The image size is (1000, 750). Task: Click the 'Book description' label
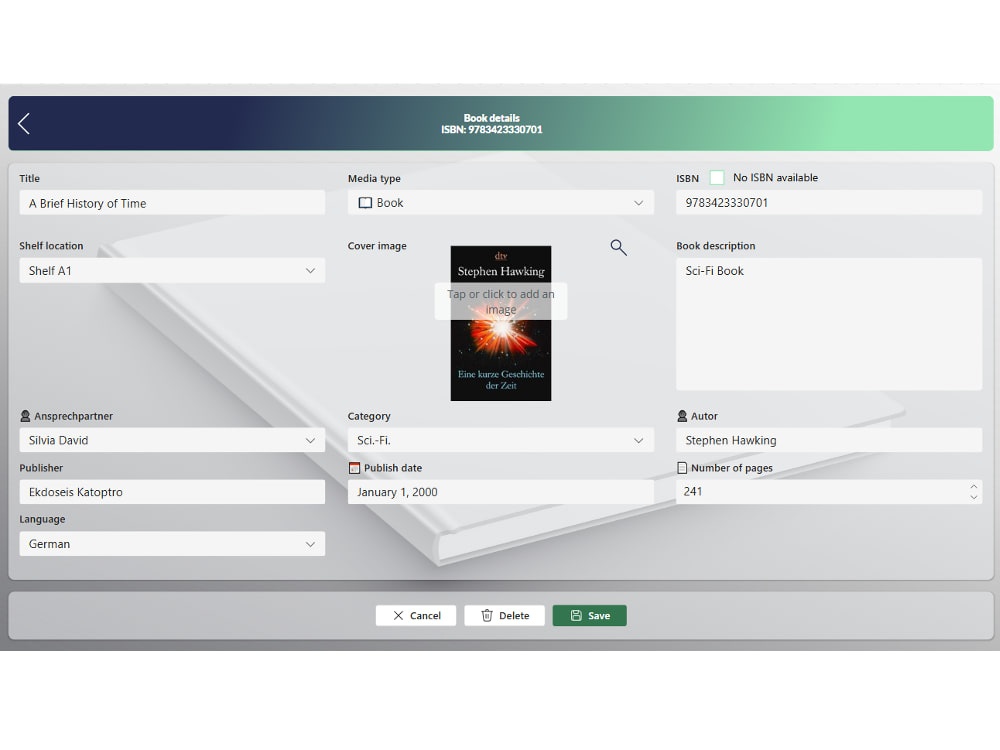(716, 246)
